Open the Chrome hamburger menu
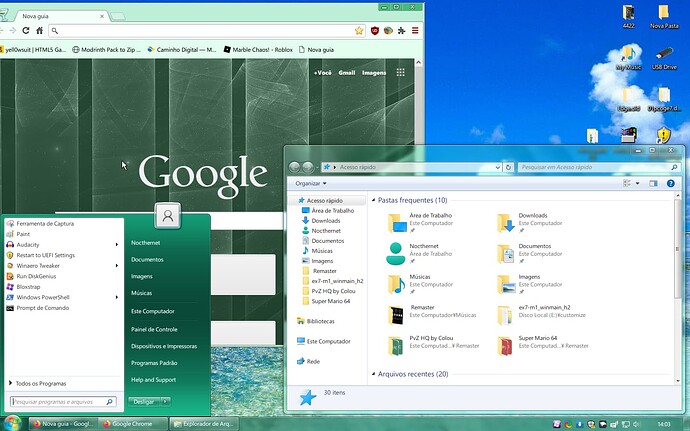Viewport: 690px width, 431px height. pyautogui.click(x=415, y=30)
